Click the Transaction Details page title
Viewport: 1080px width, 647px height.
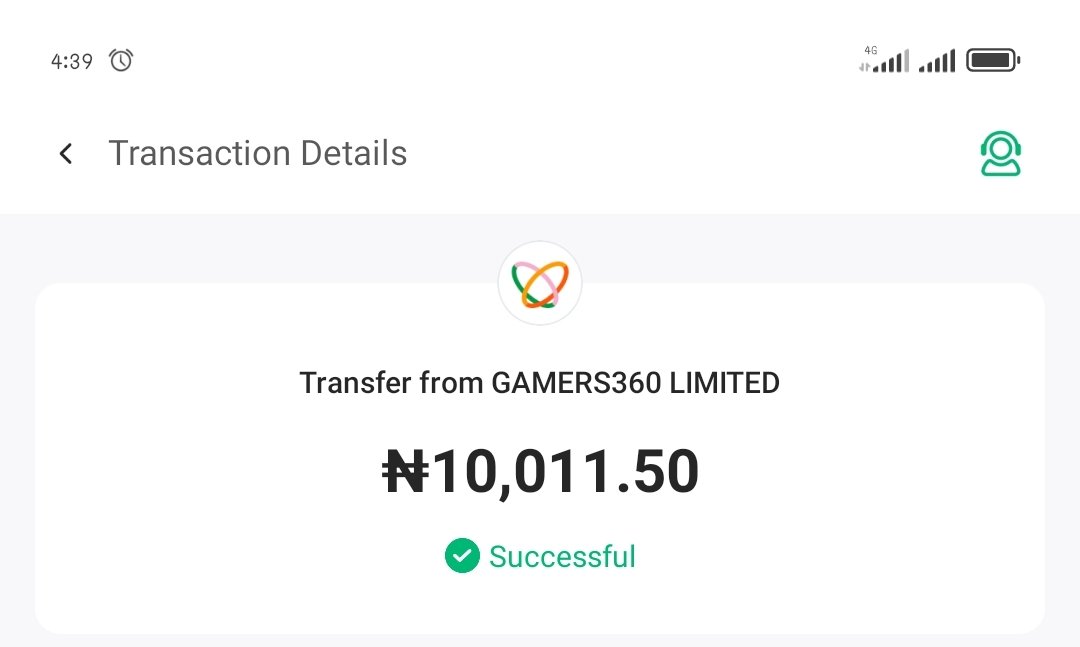(x=258, y=153)
